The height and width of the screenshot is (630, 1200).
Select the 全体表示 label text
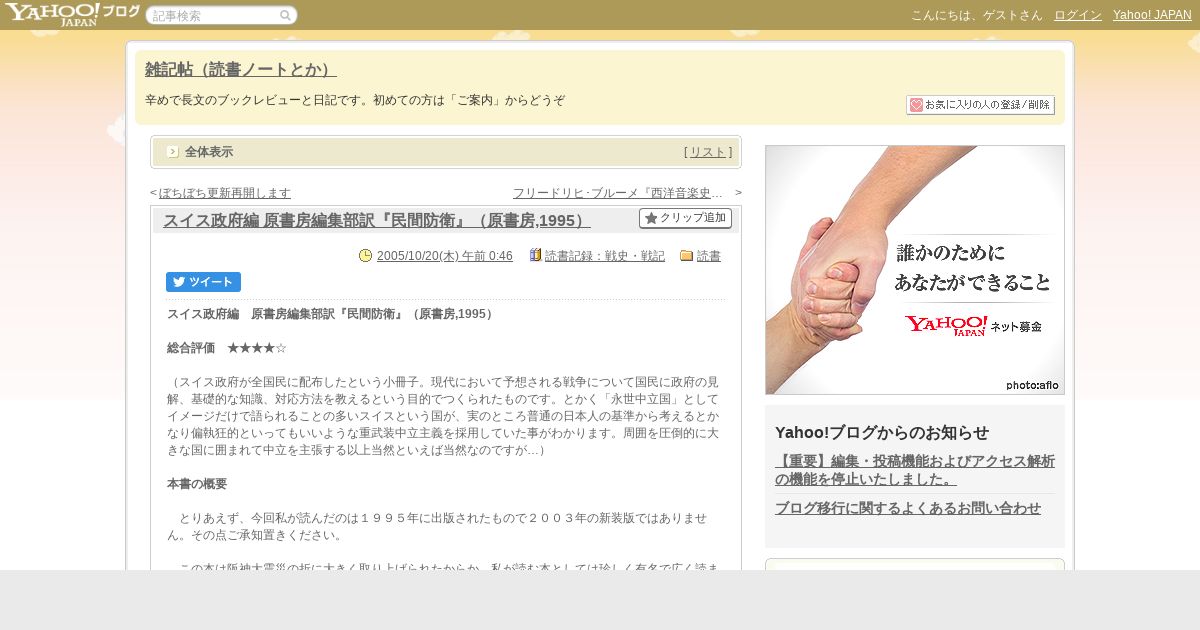(x=209, y=152)
